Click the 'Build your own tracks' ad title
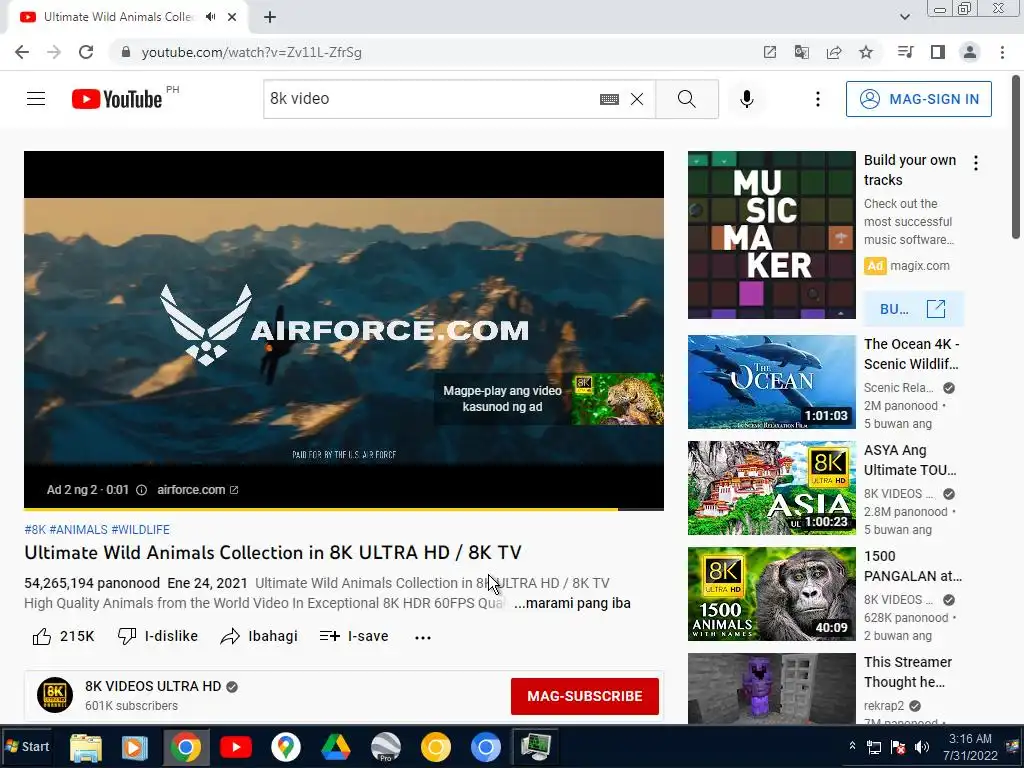 tap(910, 170)
